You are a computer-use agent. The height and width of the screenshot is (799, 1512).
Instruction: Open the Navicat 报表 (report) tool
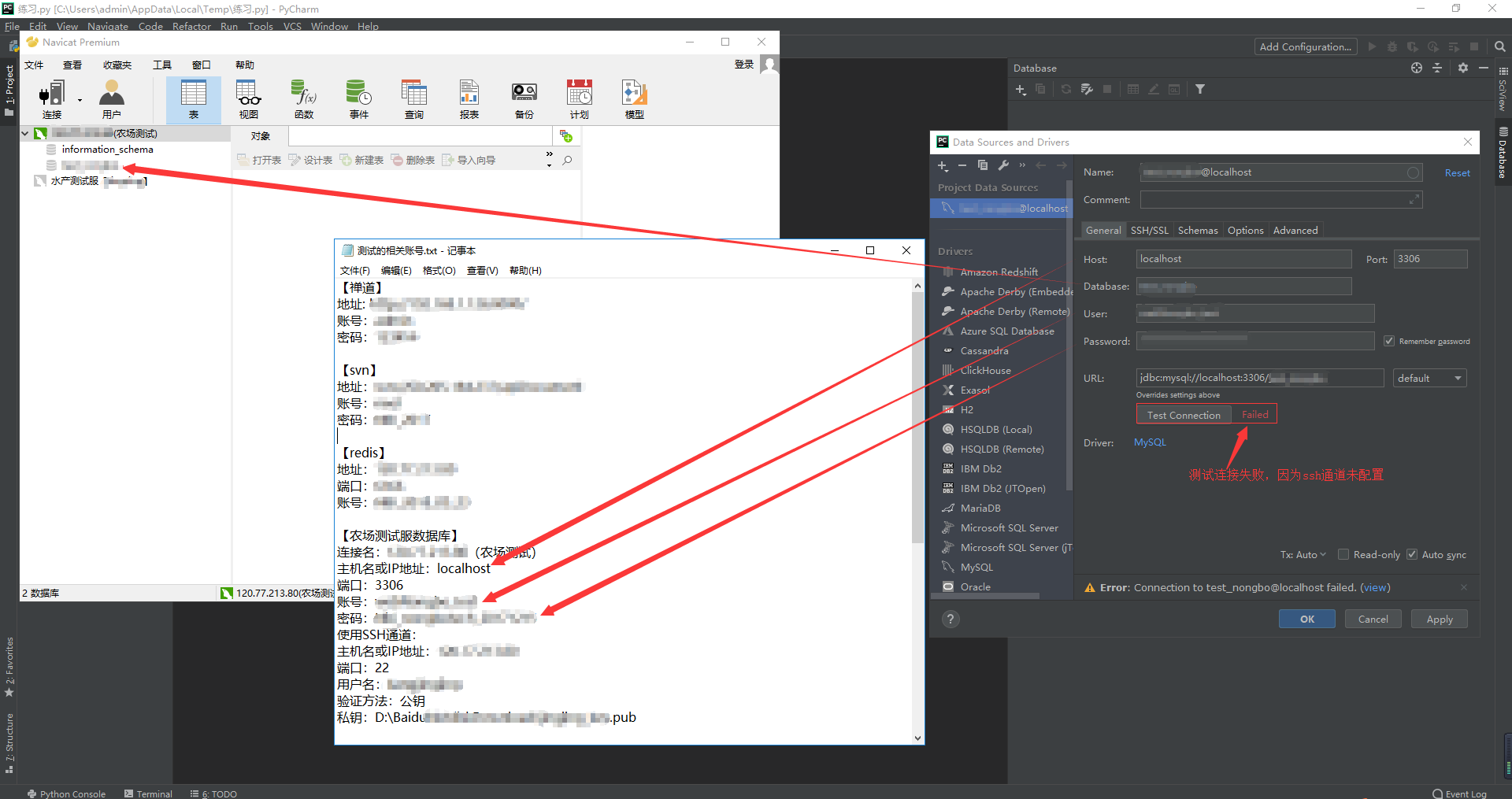tap(469, 99)
